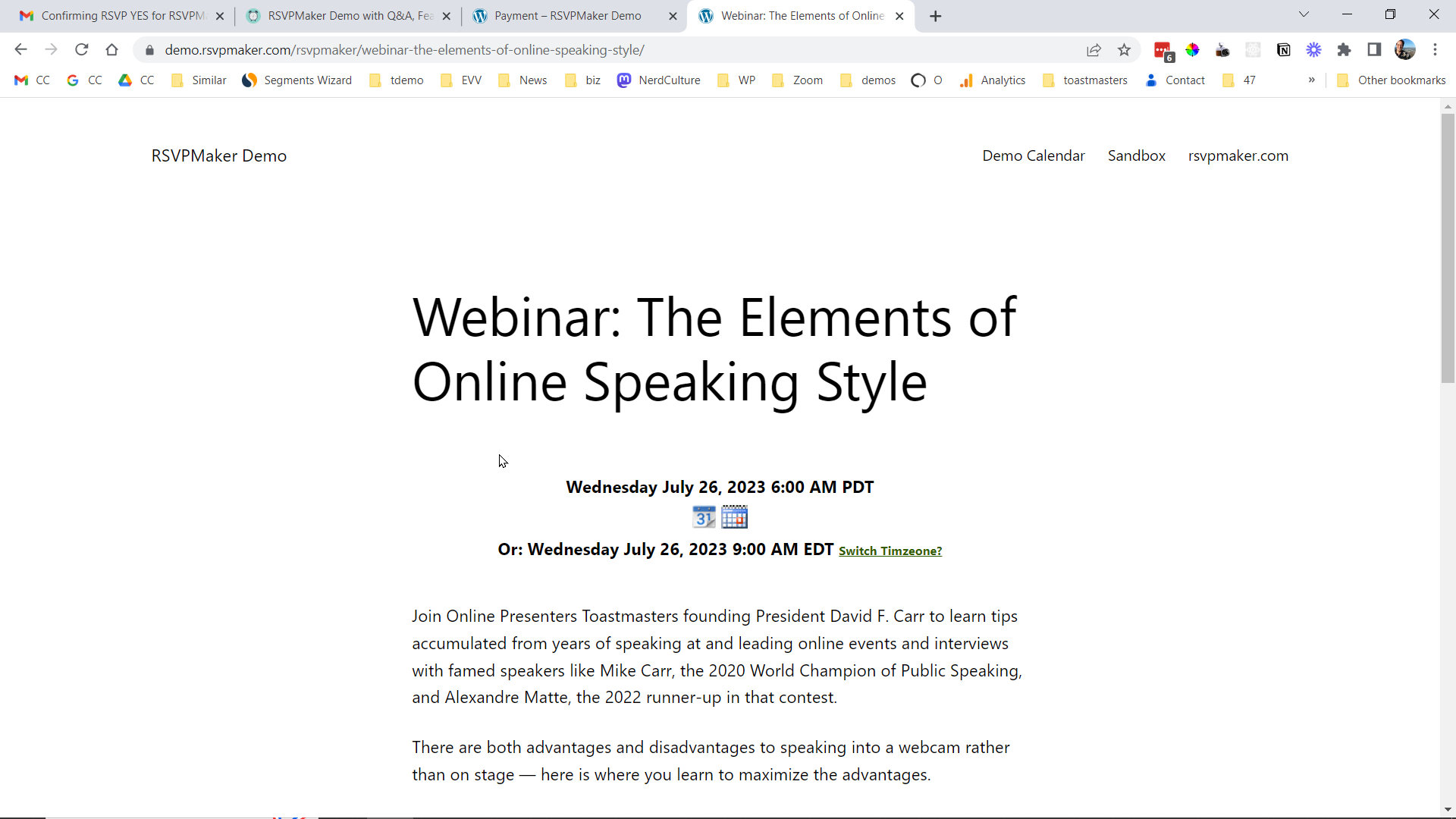Click the WordPress icon on RSVPMaker tab
Screen dimensions: 1456x819
click(x=482, y=15)
